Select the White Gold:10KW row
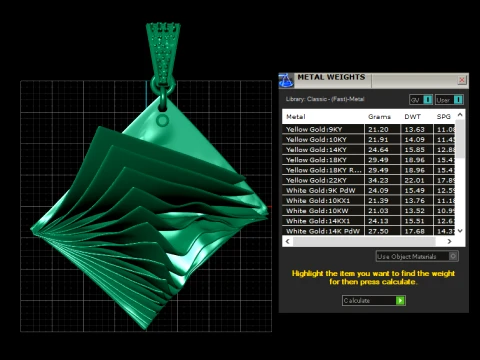Viewport: 480px width, 360px height. pyautogui.click(x=368, y=211)
